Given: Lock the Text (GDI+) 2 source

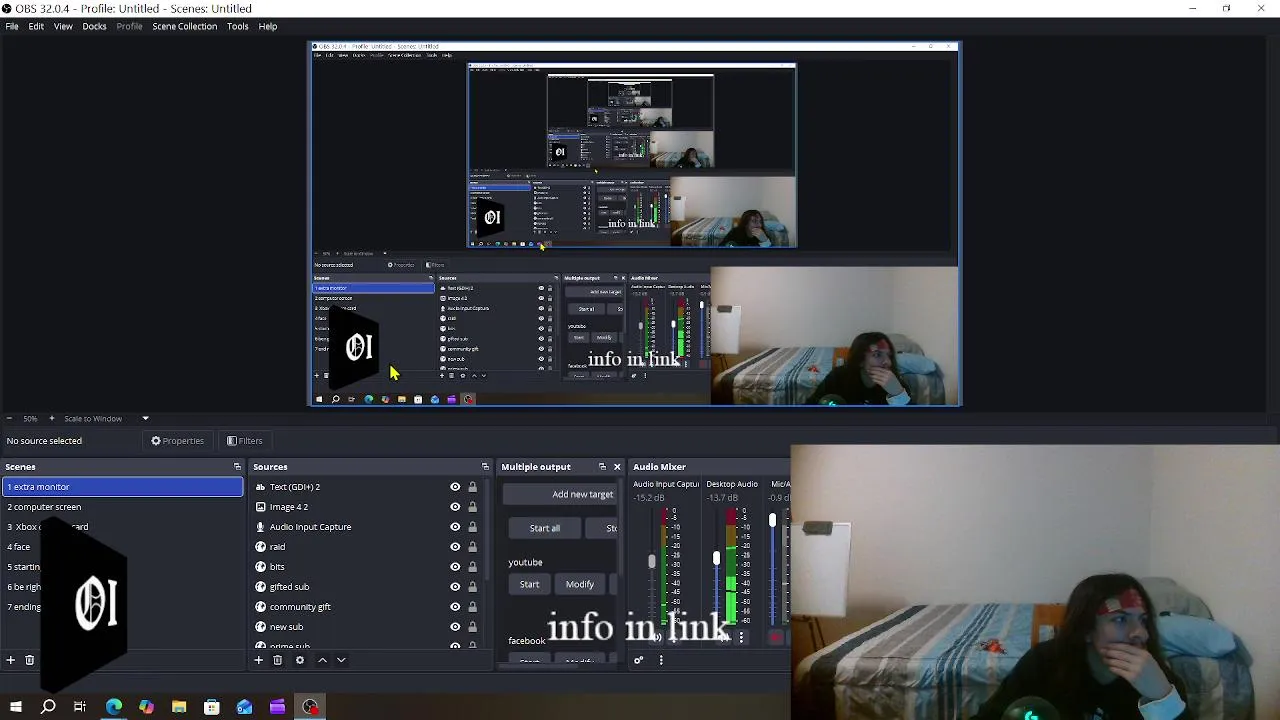Looking at the screenshot, I should (472, 487).
